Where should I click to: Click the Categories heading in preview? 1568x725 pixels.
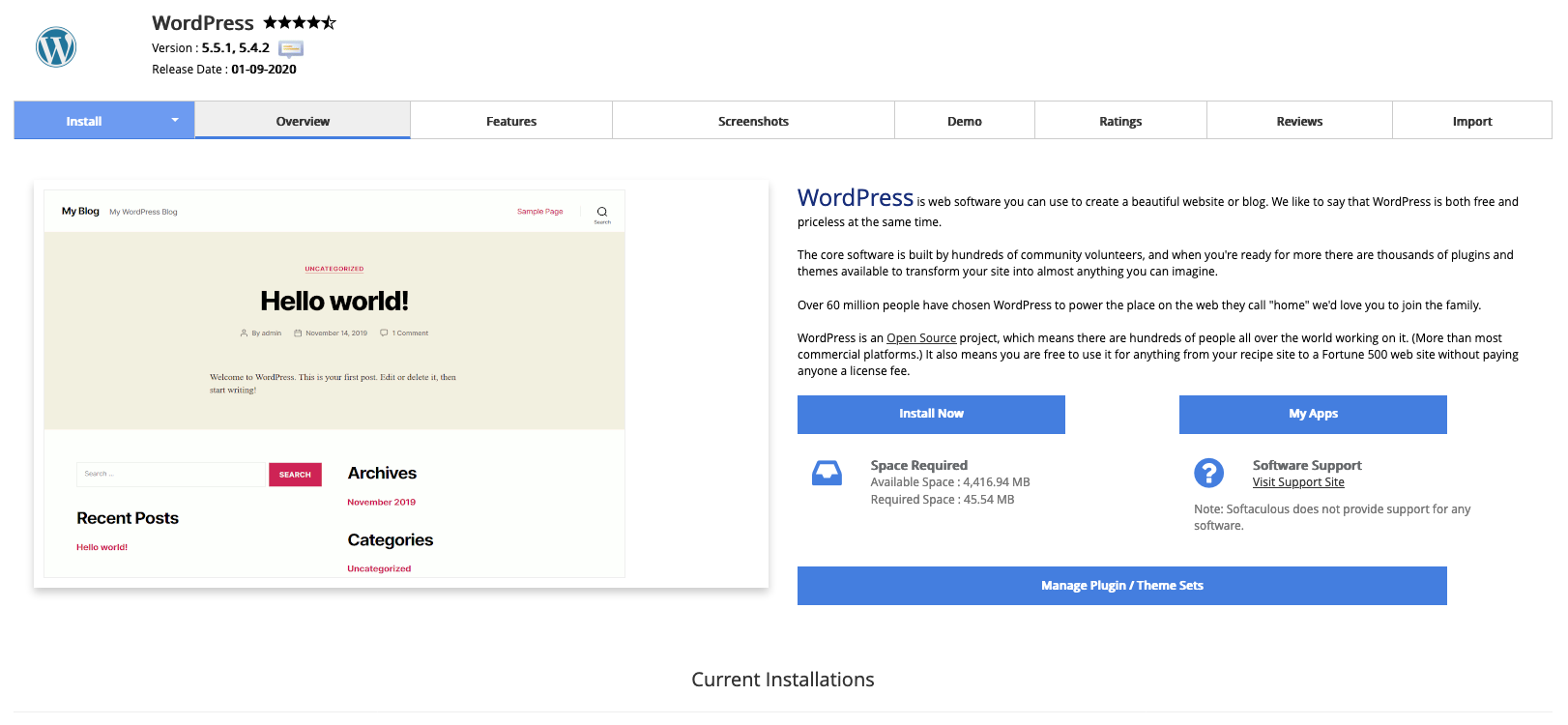point(391,540)
